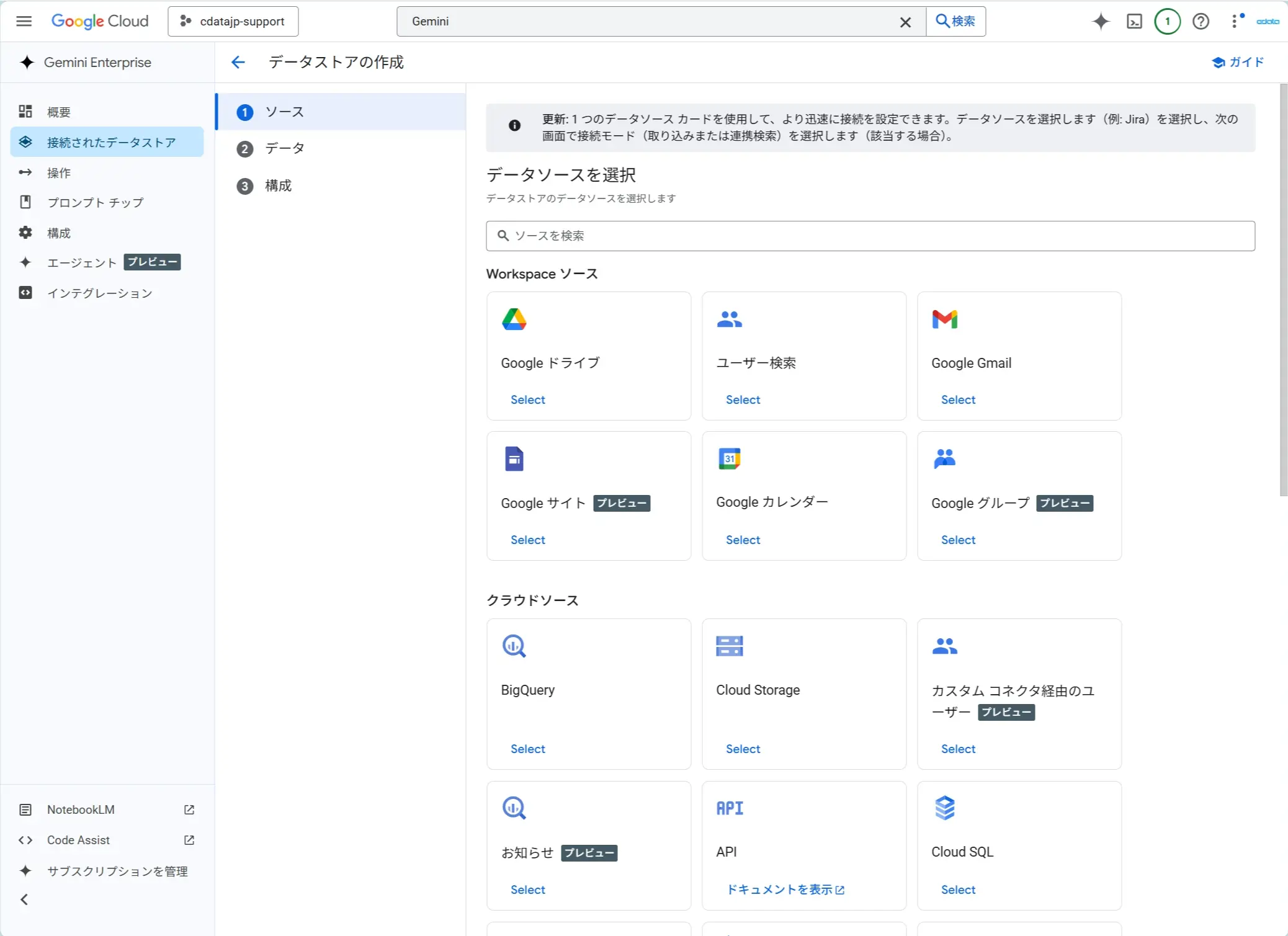
Task: Open the cdatajp-support project selector
Action: (233, 21)
